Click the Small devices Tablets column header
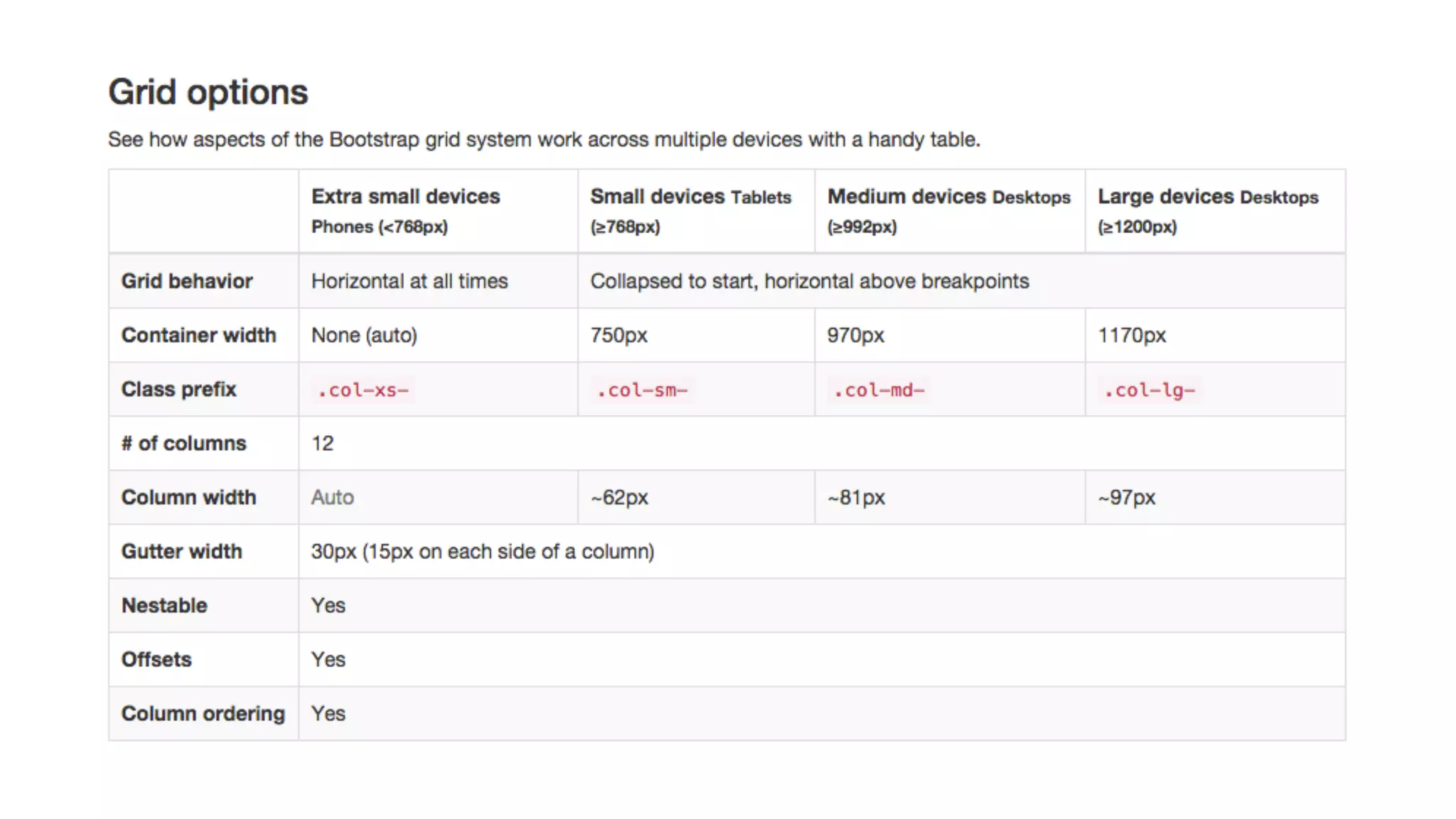The image size is (1456, 819). [x=690, y=210]
